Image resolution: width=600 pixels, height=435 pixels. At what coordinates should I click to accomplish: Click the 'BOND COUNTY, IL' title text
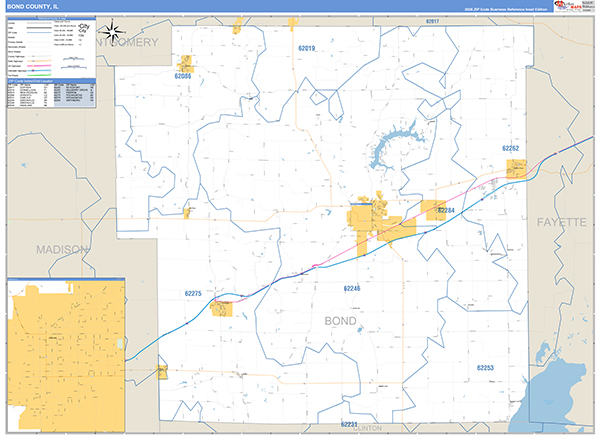pos(33,7)
